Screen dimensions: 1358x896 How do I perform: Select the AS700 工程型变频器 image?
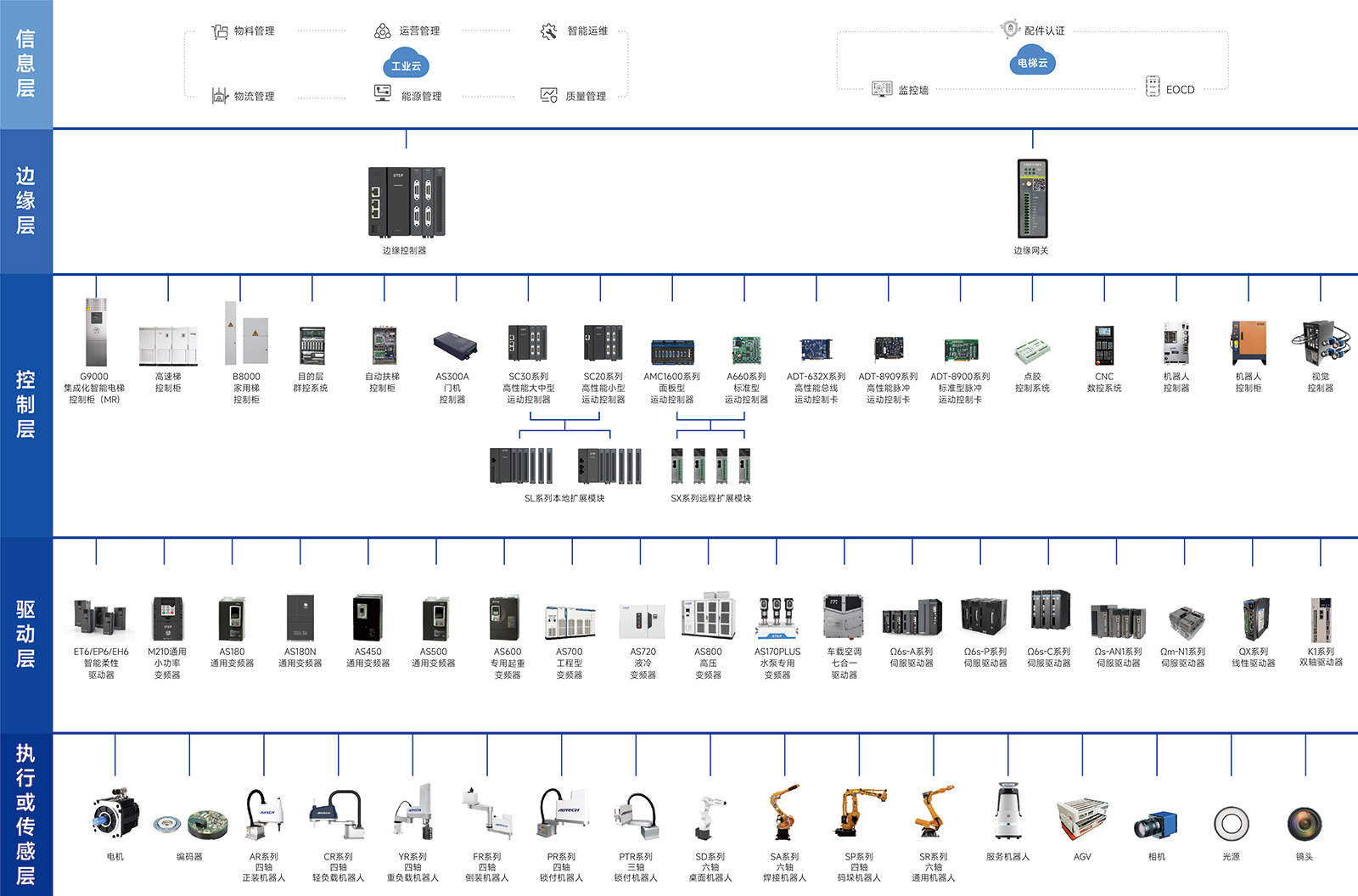click(570, 623)
